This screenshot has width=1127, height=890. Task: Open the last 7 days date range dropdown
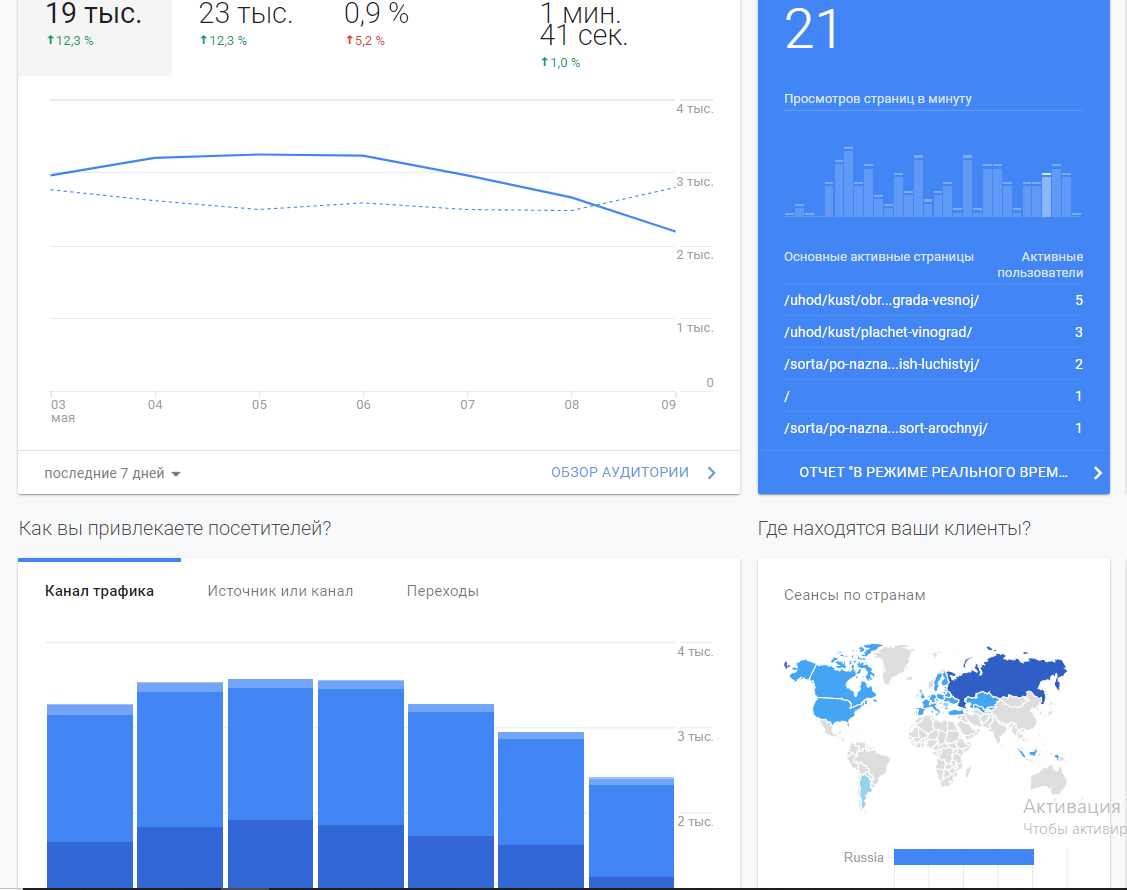[112, 473]
